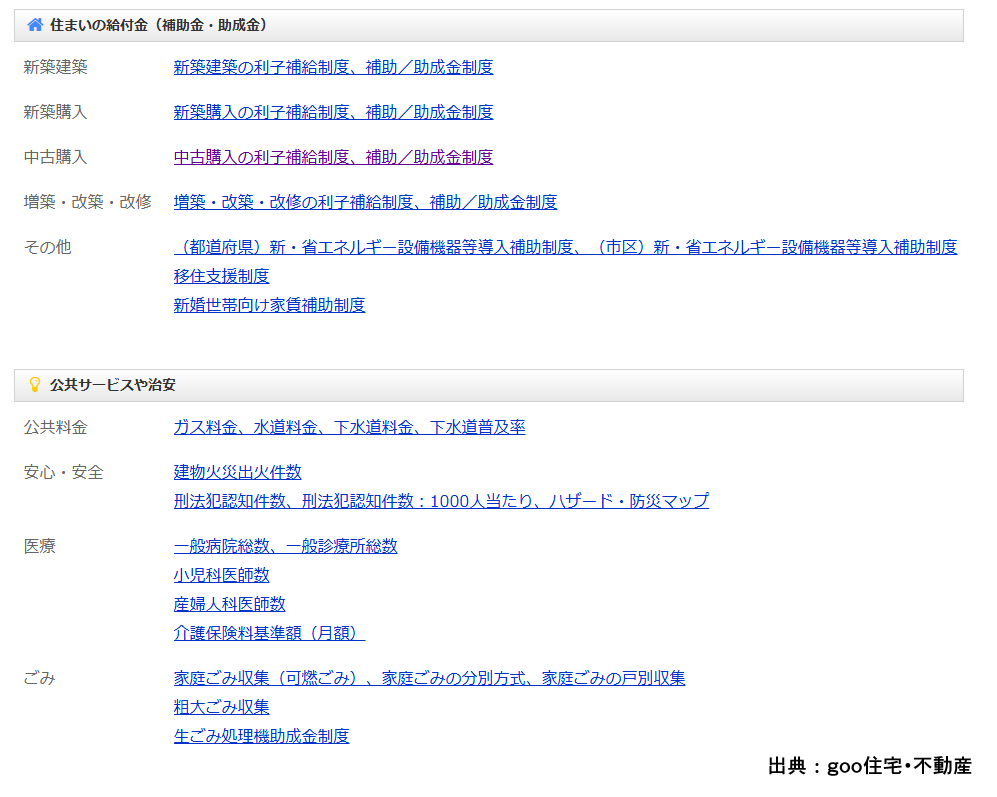This screenshot has width=997, height=797.
Task: Click the 移住支援制度 link
Action: coord(221,276)
